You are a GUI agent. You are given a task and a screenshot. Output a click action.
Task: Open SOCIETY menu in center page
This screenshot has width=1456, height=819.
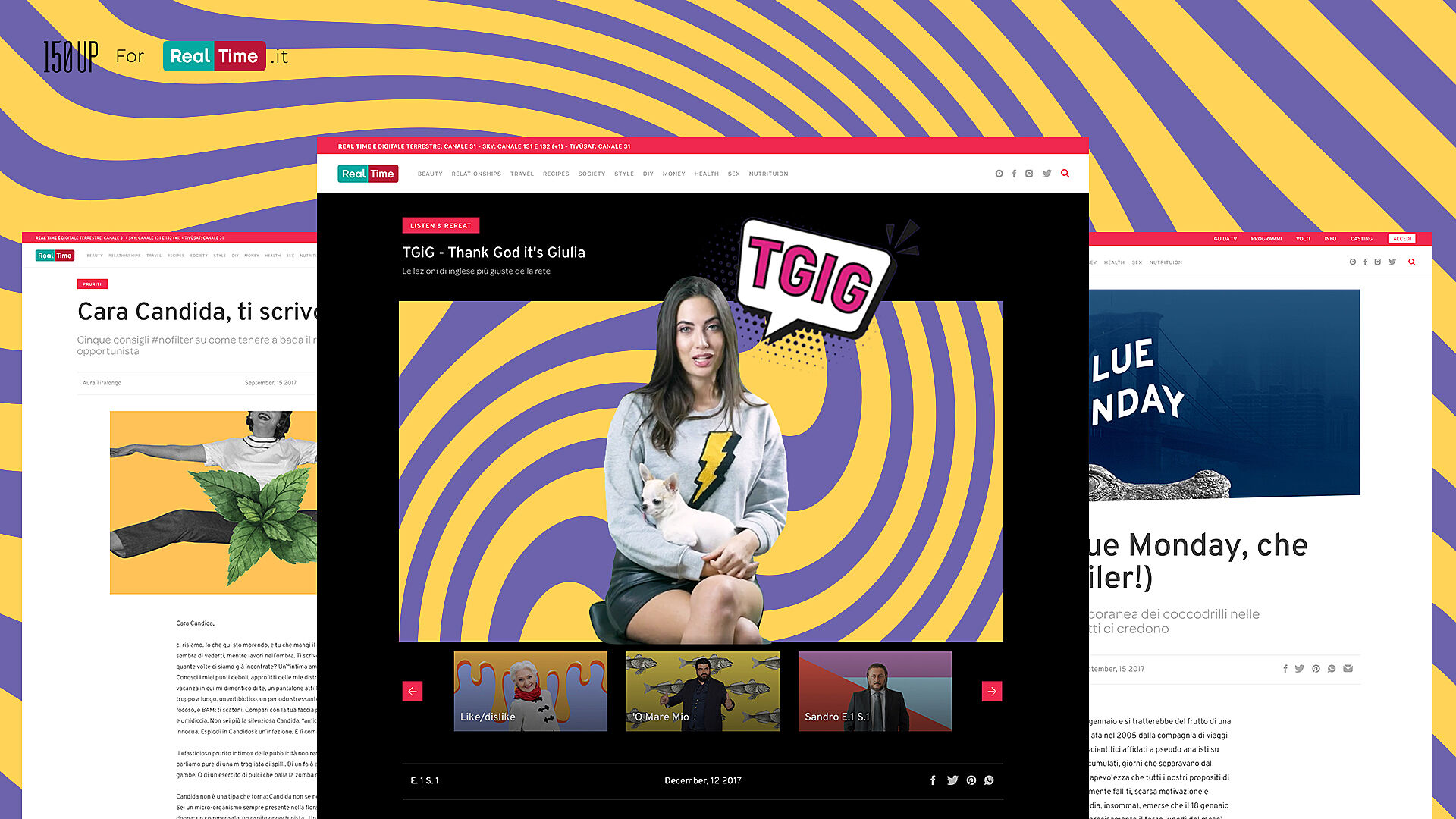591,174
